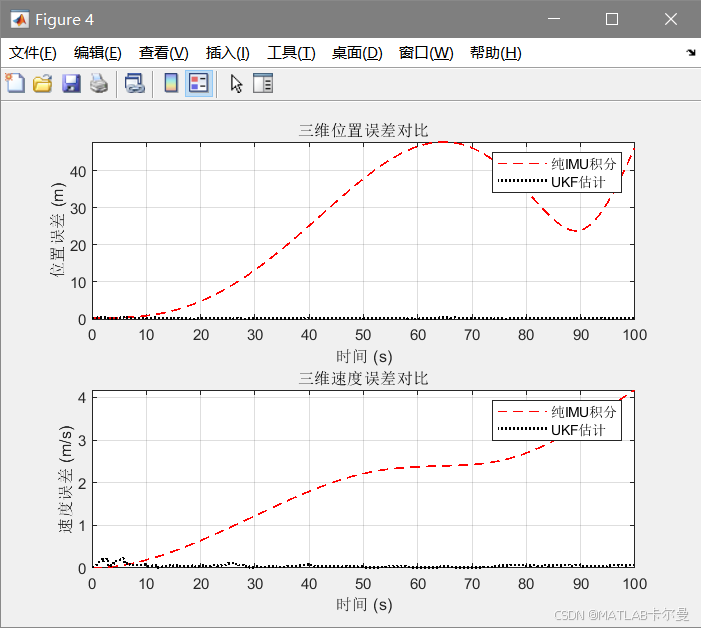
Task: Close the Figure 4 window
Action: point(671,19)
